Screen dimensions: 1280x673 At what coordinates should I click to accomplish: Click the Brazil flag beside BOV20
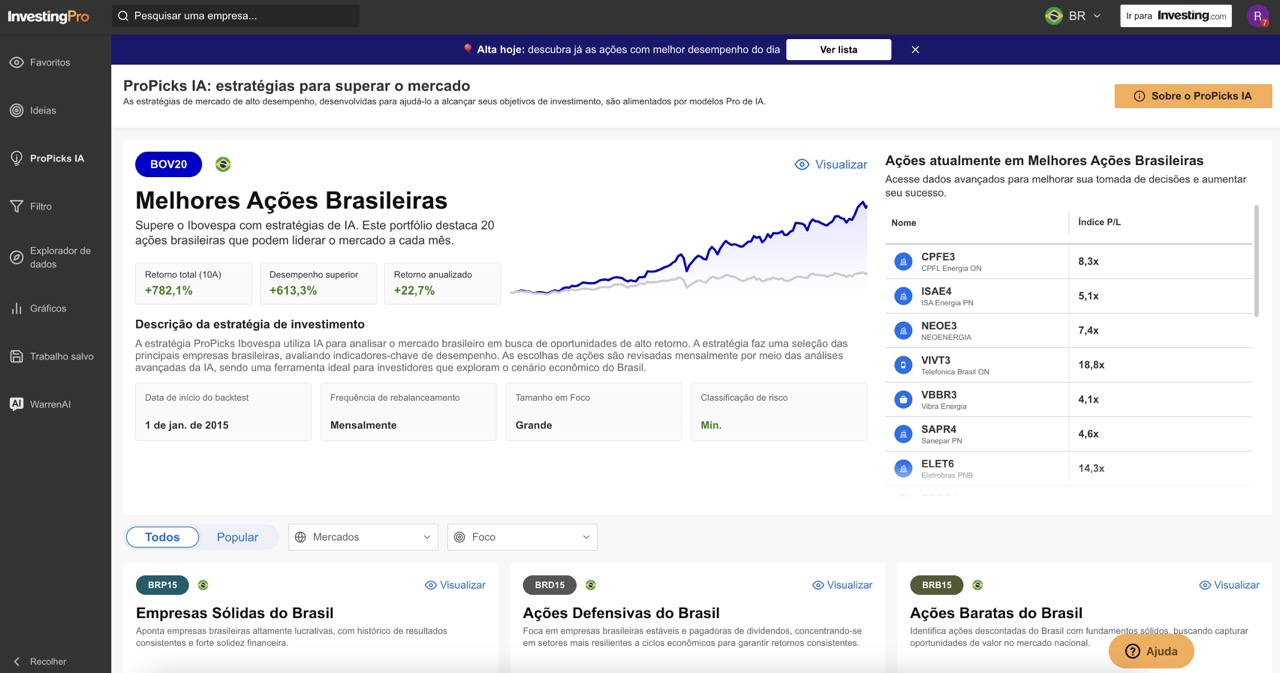click(222, 164)
